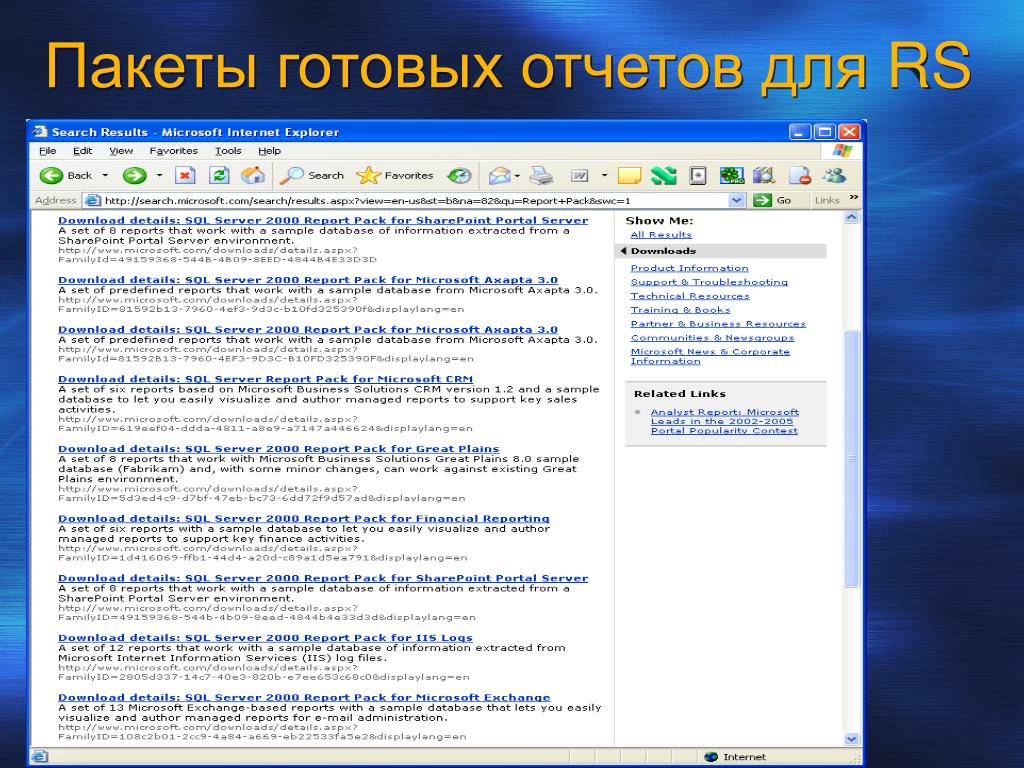Print the page with the printer icon
Screen dimensions: 1024x768
click(x=541, y=175)
